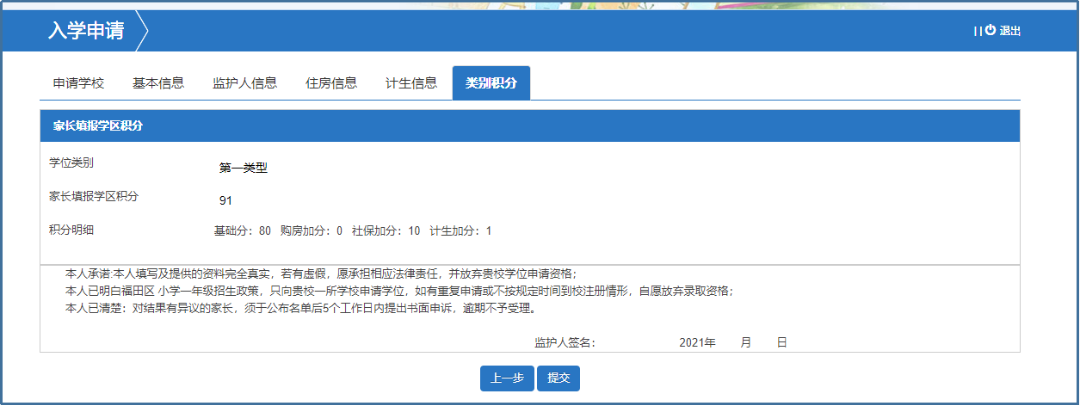The width and height of the screenshot is (1080, 405).
Task: Click the 退出 logout text link
Action: tap(1010, 31)
